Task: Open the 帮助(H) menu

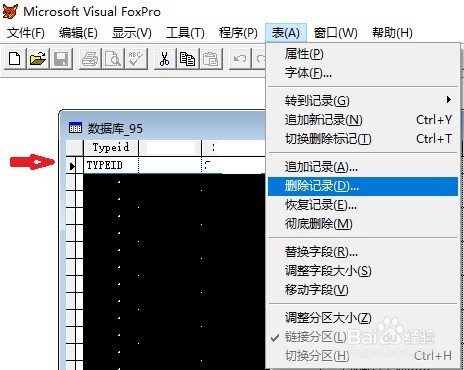Action: pyautogui.click(x=392, y=33)
